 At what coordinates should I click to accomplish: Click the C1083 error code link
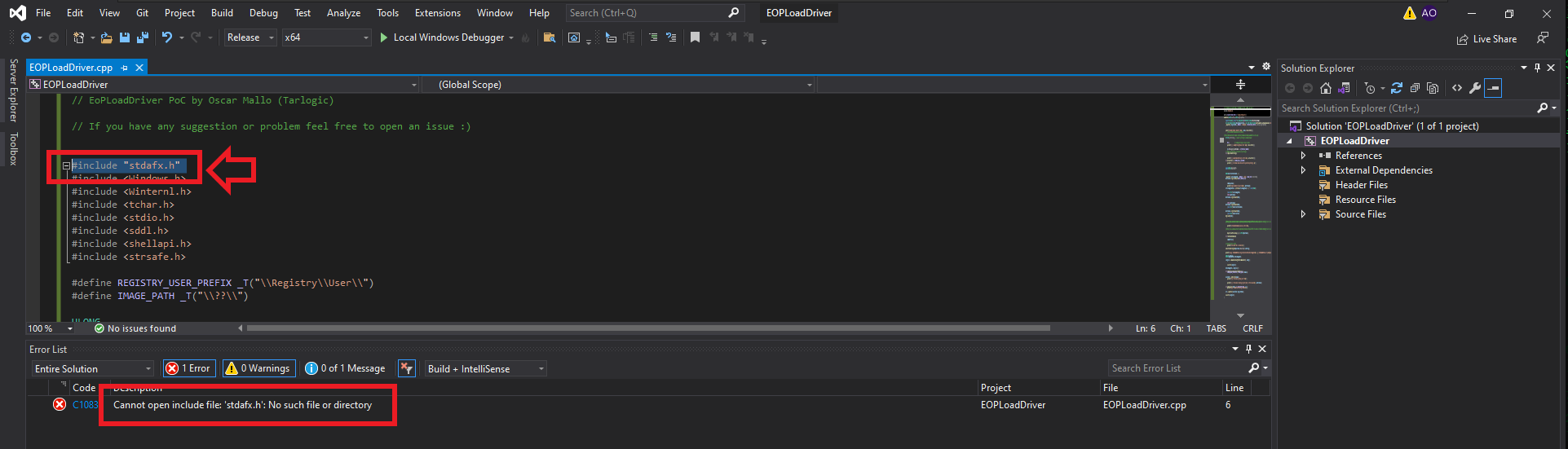click(85, 405)
